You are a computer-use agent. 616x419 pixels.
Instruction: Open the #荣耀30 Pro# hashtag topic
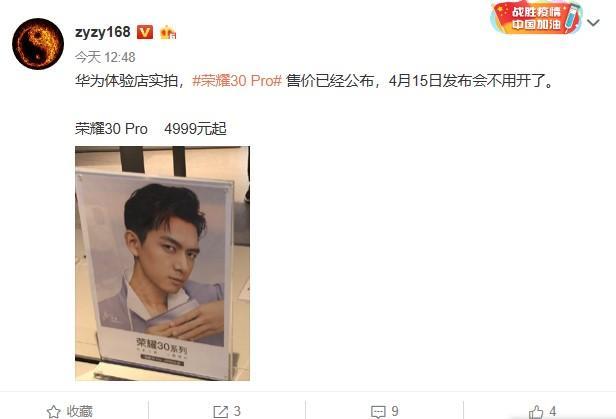[237, 81]
